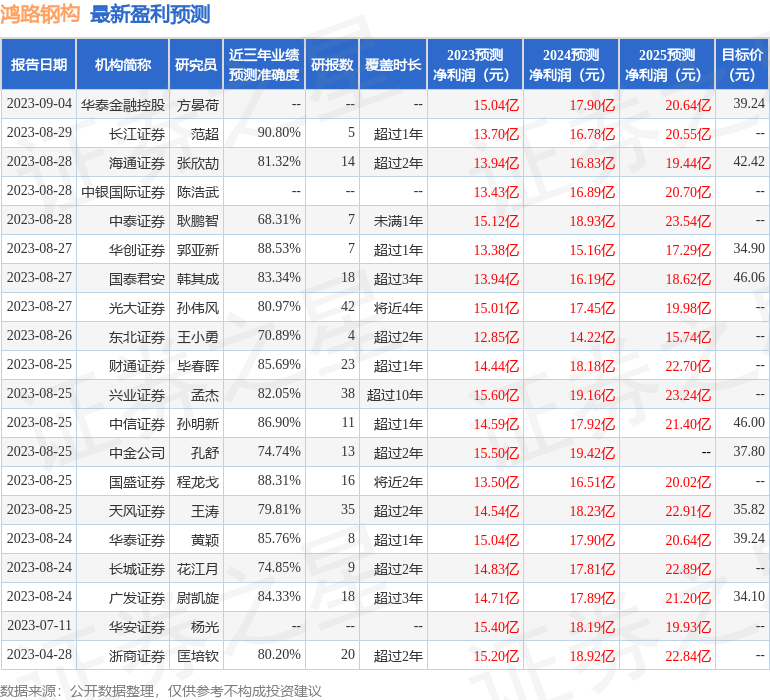Click the 数据来源 footnote text

point(161,691)
